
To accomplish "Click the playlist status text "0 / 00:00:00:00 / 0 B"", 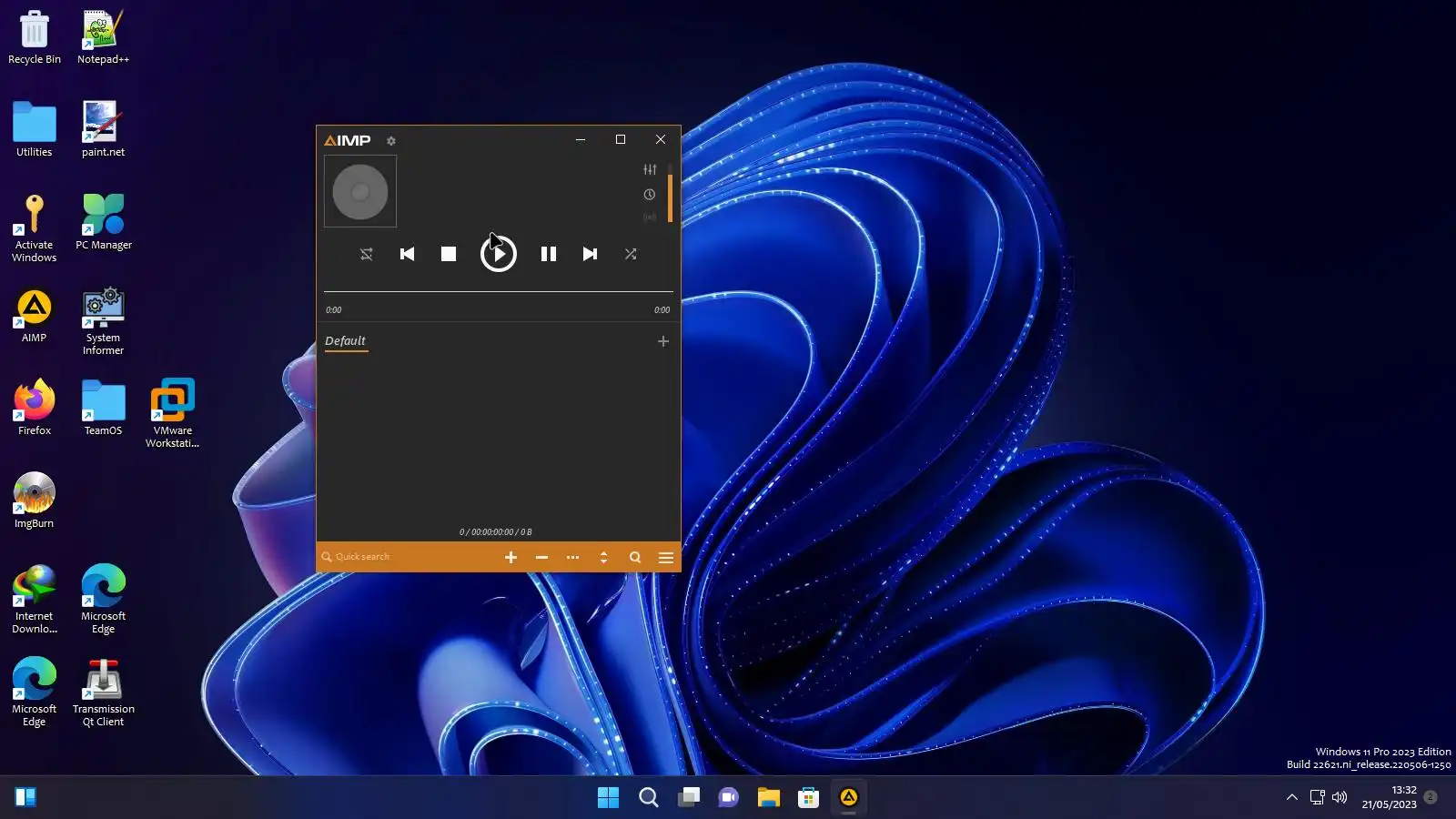I will pyautogui.click(x=496, y=532).
